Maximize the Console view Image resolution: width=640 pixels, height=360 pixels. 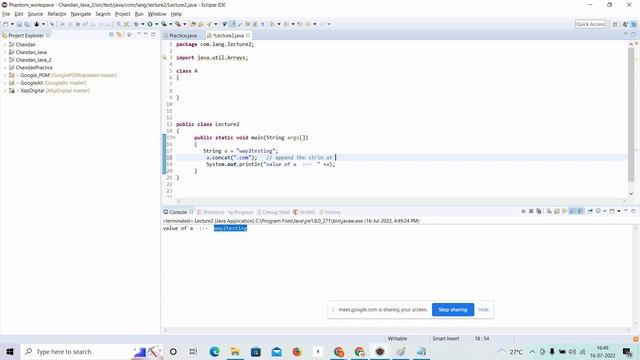click(633, 211)
